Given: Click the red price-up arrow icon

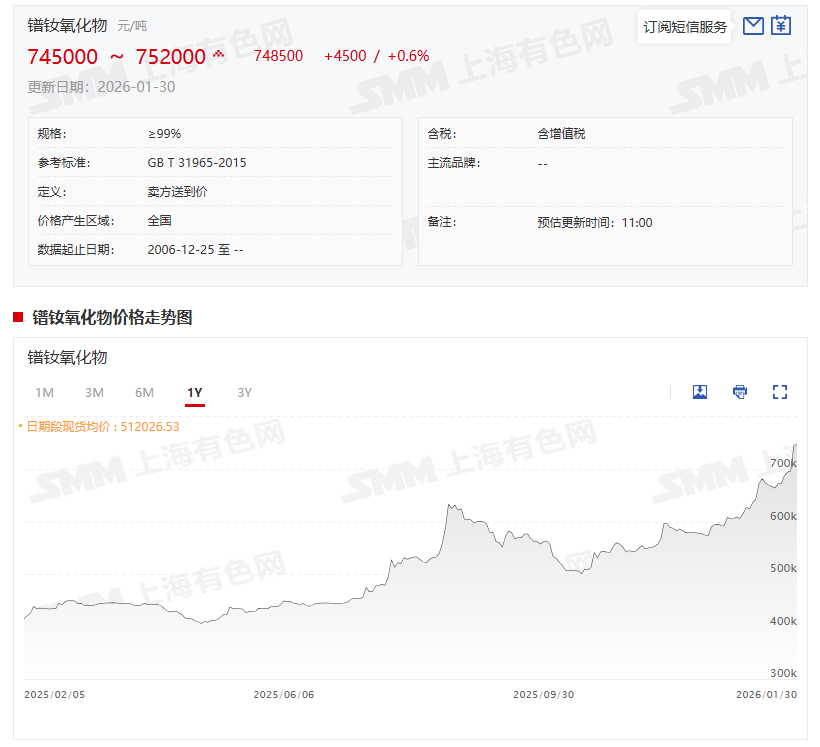Looking at the screenshot, I should pos(218,55).
